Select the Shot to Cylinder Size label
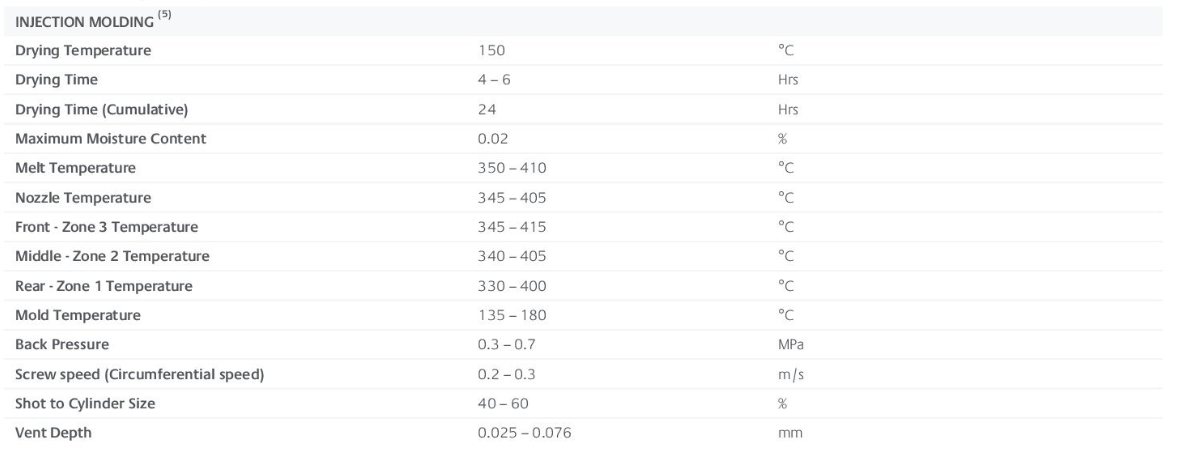Screen dimensions: 1185x449 click(x=85, y=404)
